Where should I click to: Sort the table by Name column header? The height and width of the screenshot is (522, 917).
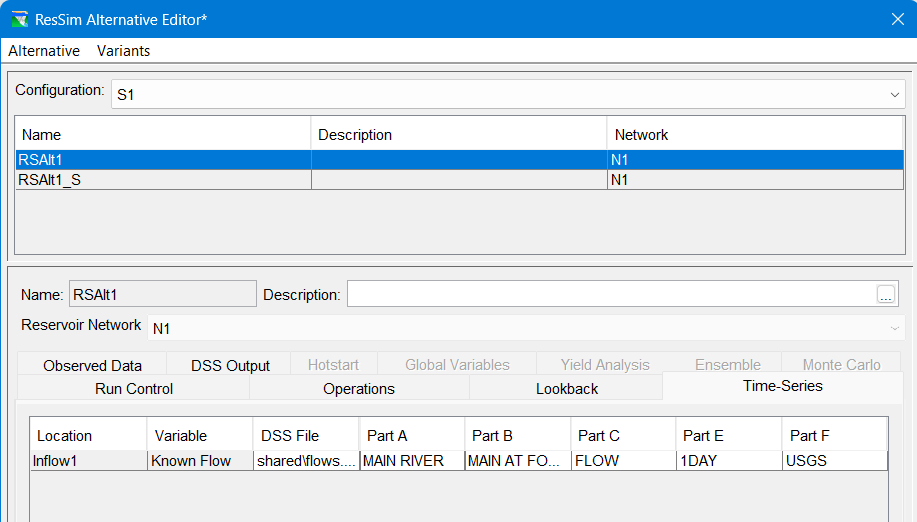(x=163, y=134)
